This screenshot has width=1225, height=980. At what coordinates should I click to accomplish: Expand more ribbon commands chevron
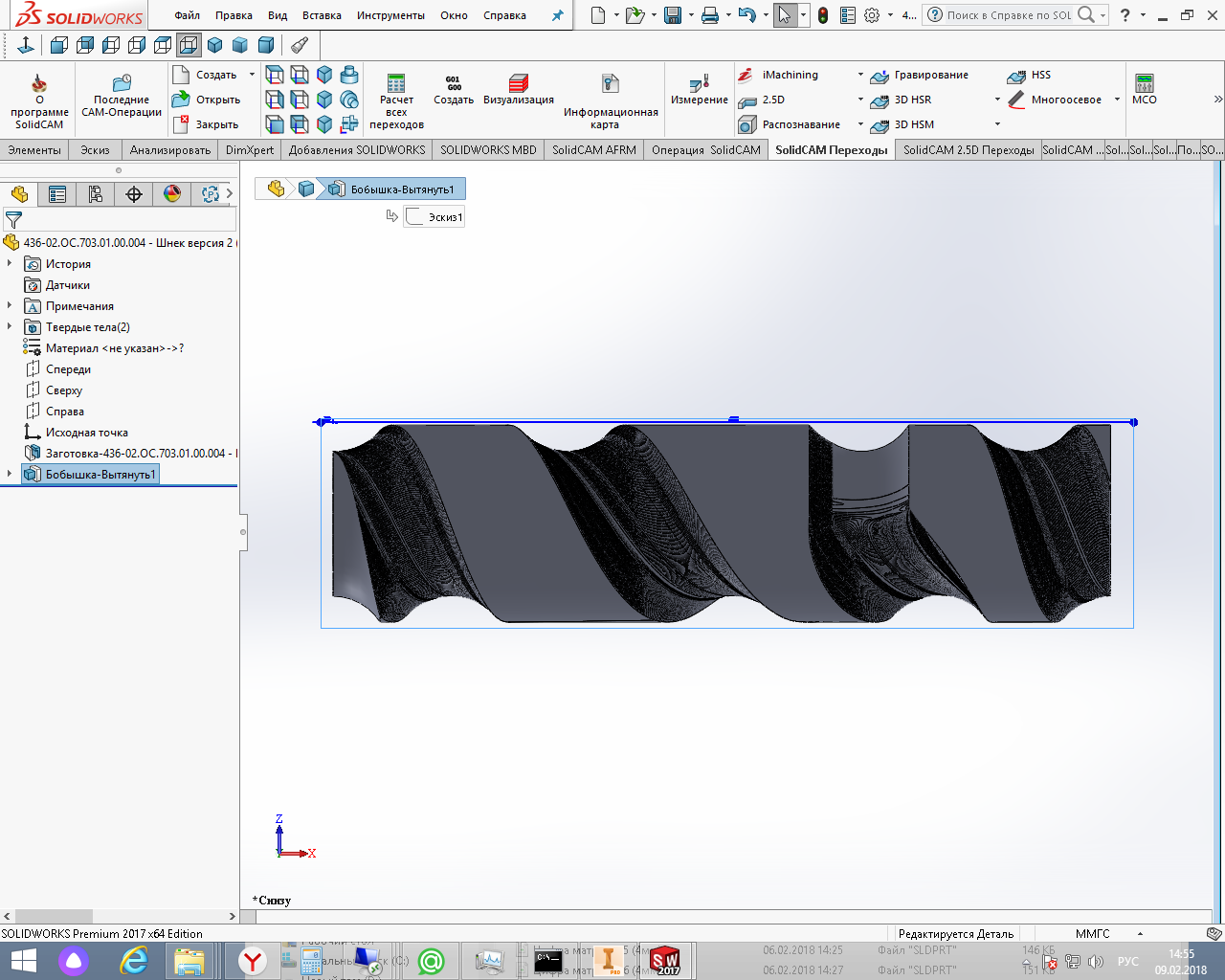click(1217, 99)
